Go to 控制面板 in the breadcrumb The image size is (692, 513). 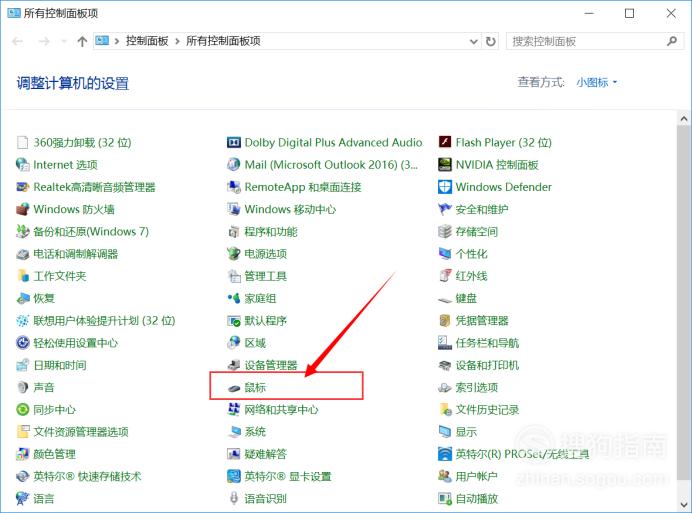click(147, 41)
